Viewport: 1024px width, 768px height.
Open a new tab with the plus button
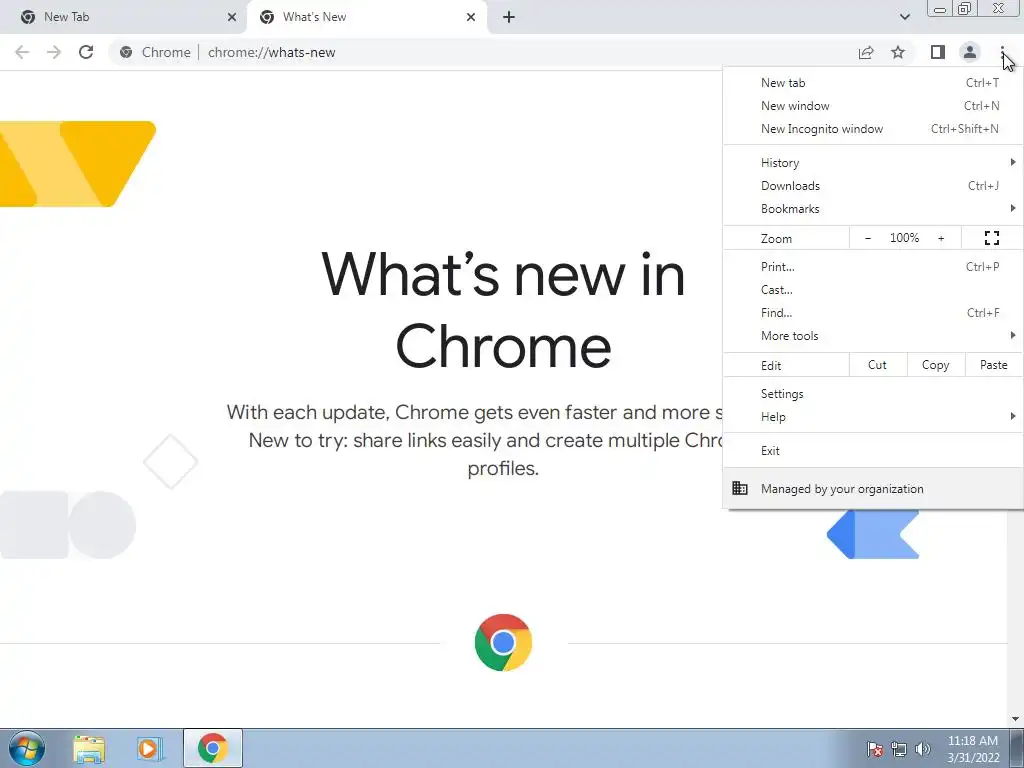(x=509, y=17)
